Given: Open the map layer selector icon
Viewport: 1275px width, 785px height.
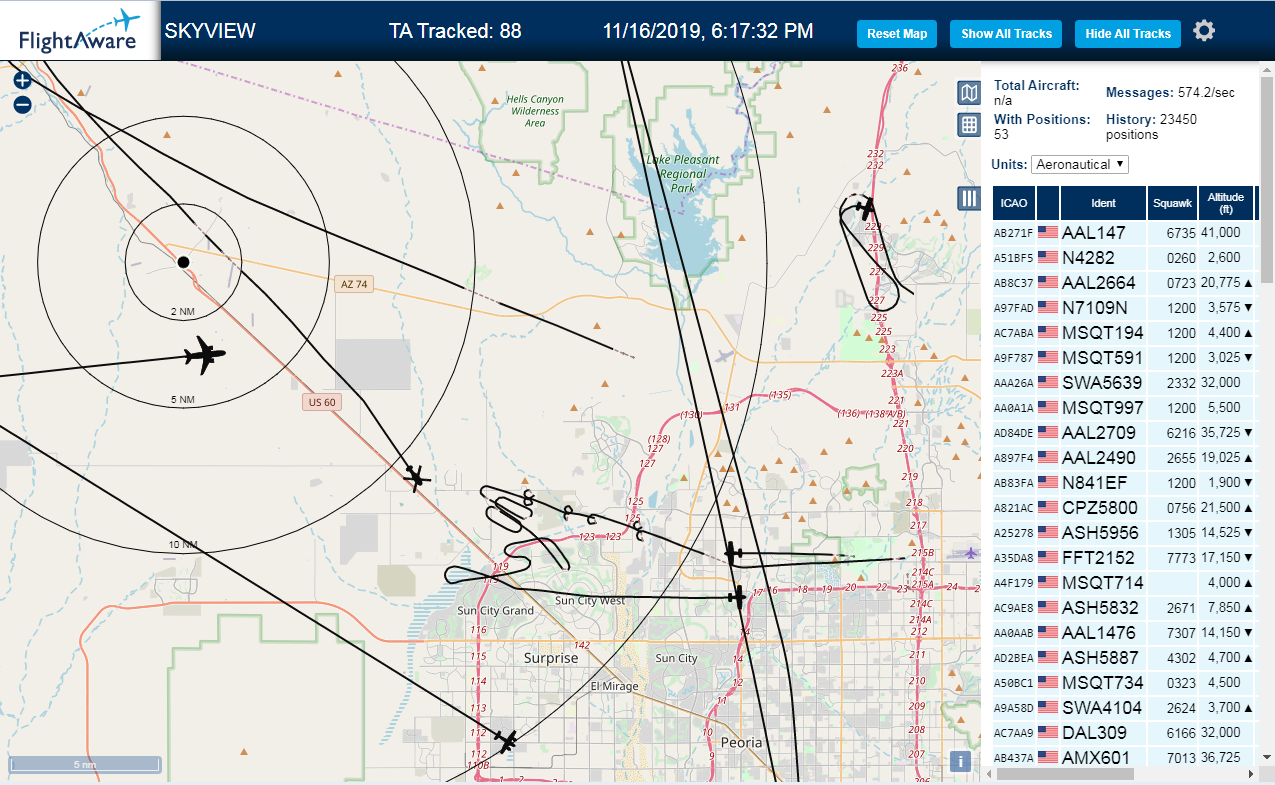Looking at the screenshot, I should [x=968, y=93].
